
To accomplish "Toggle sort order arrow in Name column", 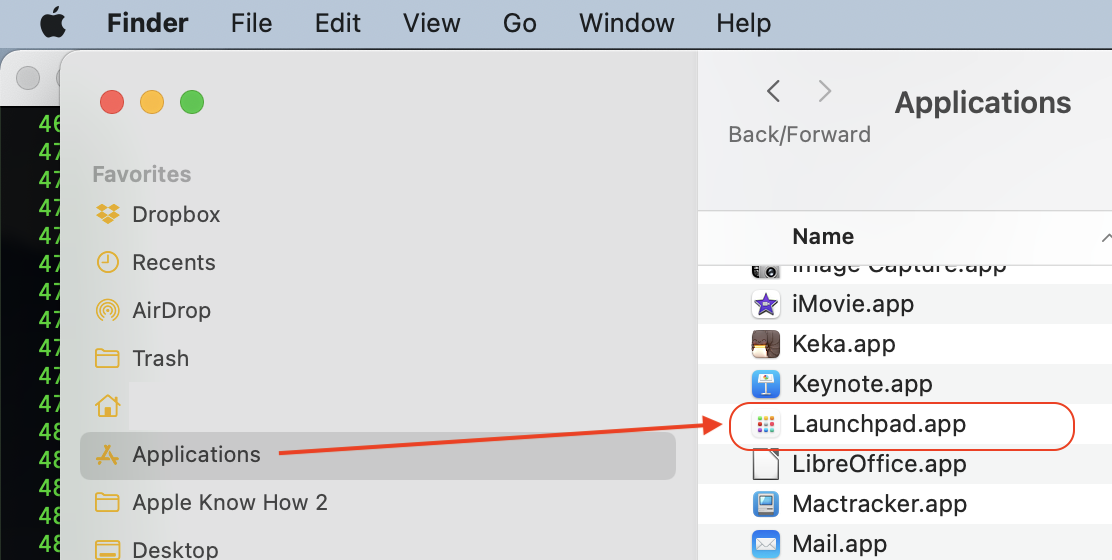I will pos(1105,237).
